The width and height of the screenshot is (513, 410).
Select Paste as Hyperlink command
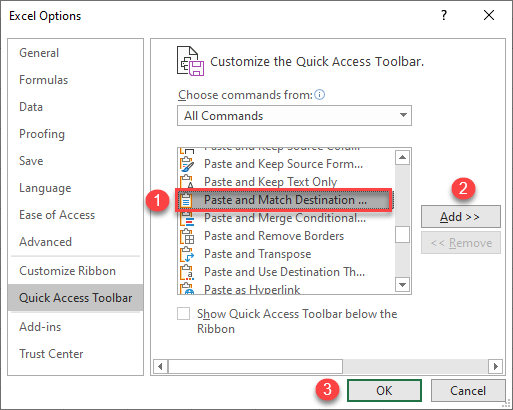click(x=286, y=289)
